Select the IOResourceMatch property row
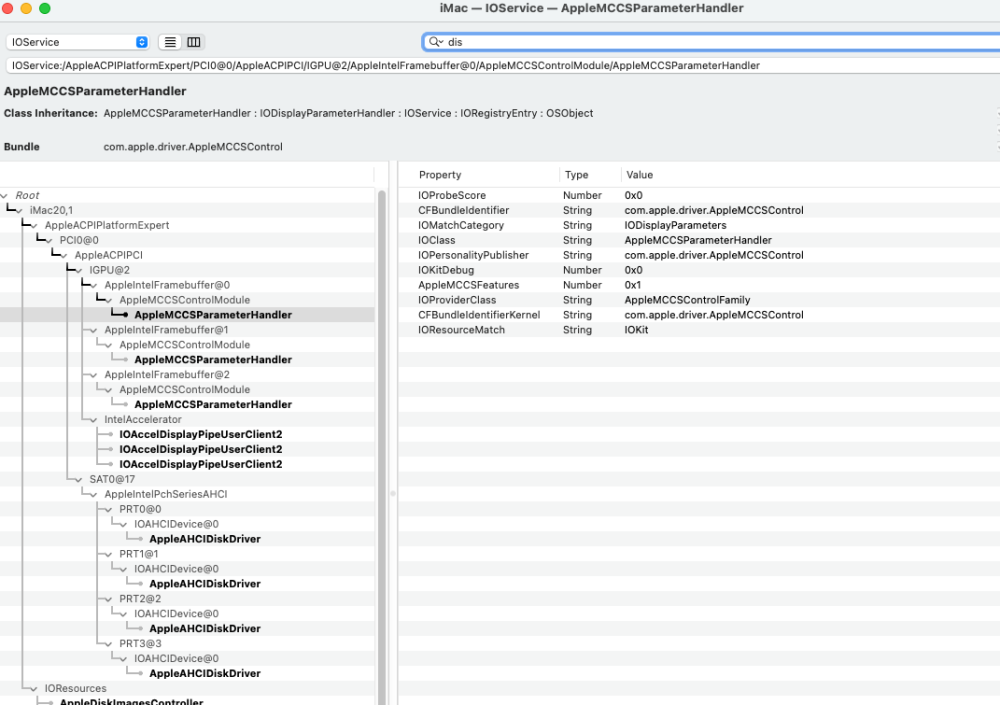 pyautogui.click(x=699, y=330)
